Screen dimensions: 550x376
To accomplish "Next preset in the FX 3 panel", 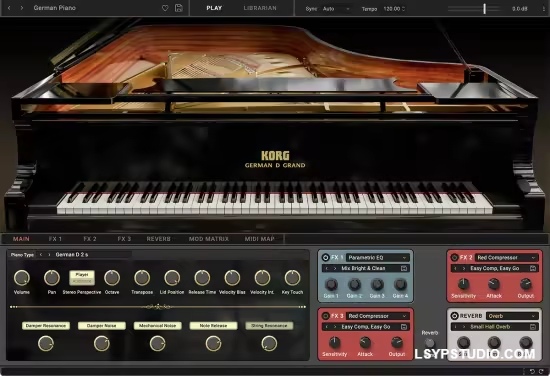I will tap(335, 327).
